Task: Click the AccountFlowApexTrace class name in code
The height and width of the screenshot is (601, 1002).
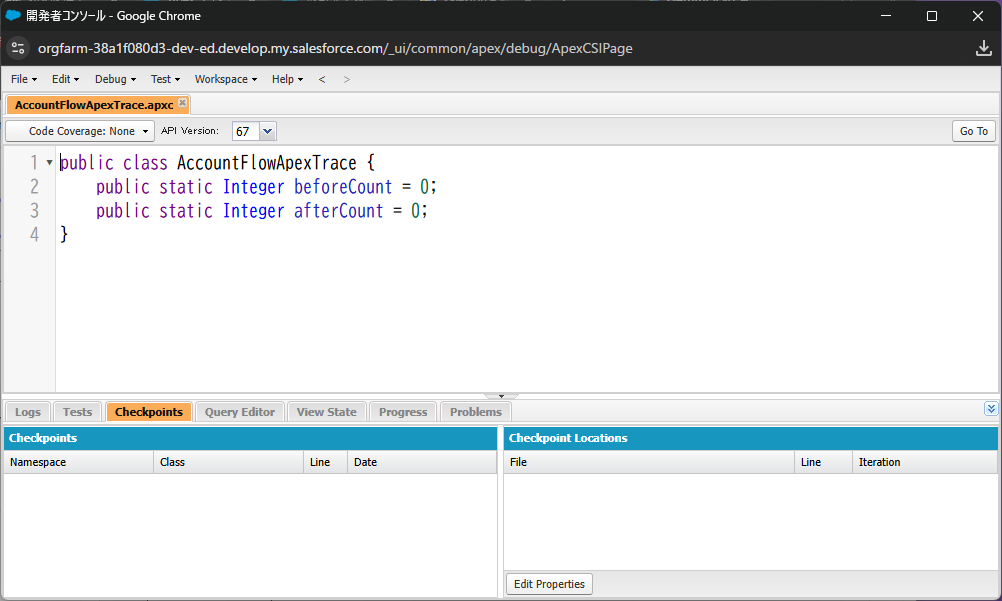Action: click(266, 163)
